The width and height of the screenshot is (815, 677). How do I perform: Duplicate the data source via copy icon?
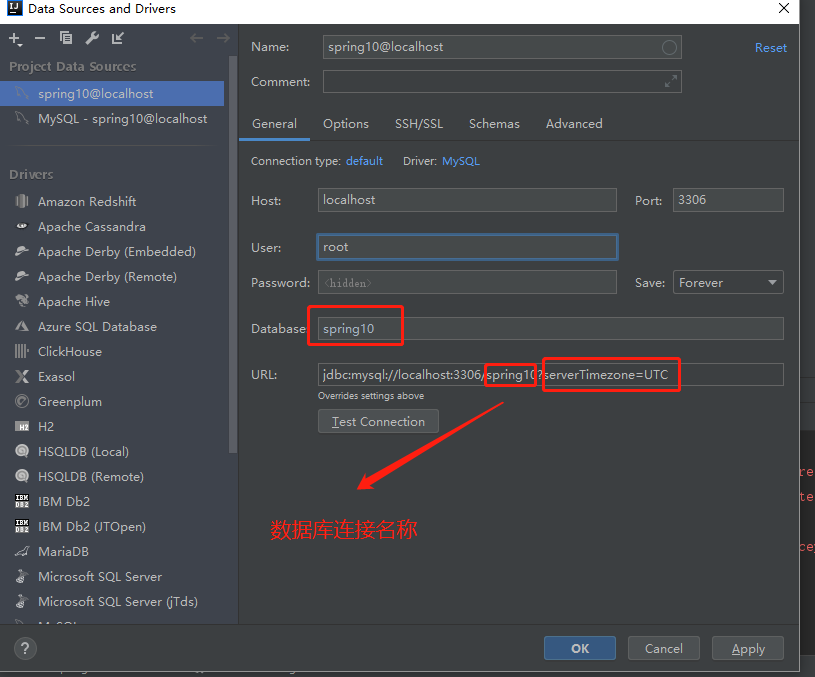click(x=64, y=38)
